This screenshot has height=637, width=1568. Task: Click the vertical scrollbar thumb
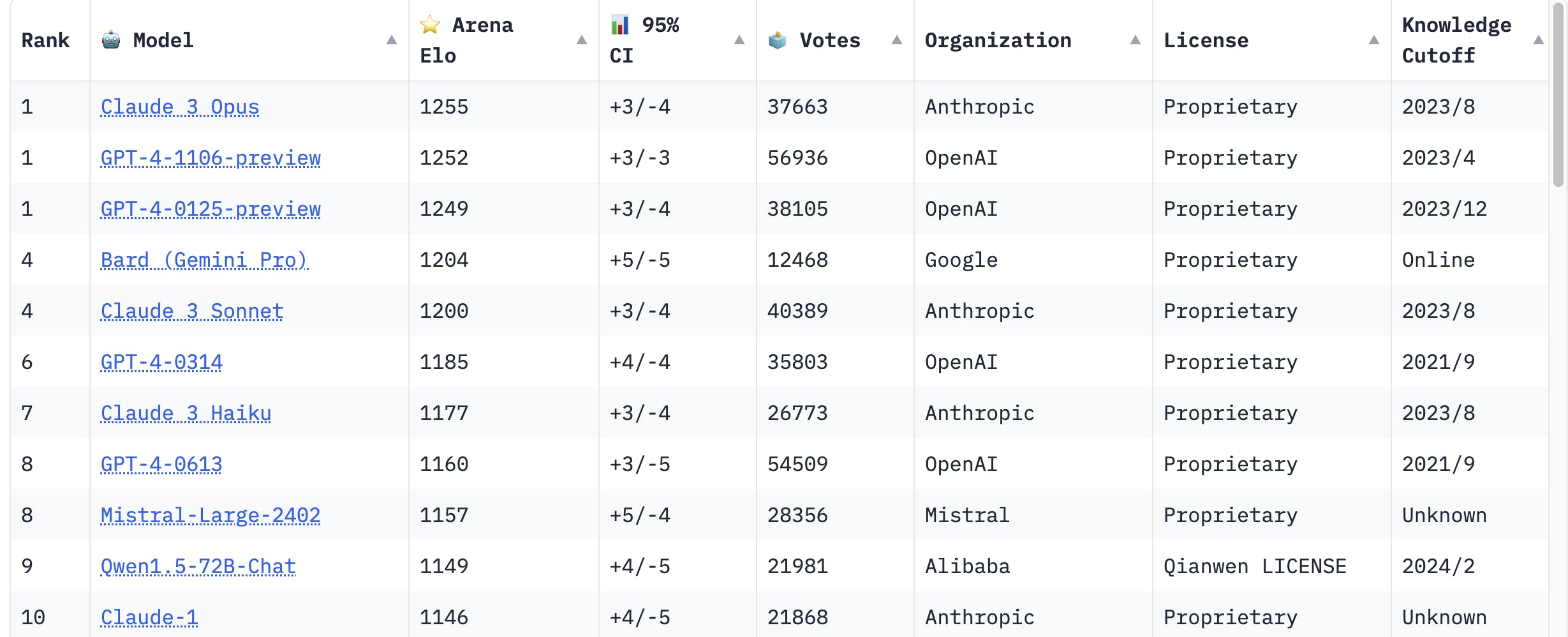[1558, 96]
